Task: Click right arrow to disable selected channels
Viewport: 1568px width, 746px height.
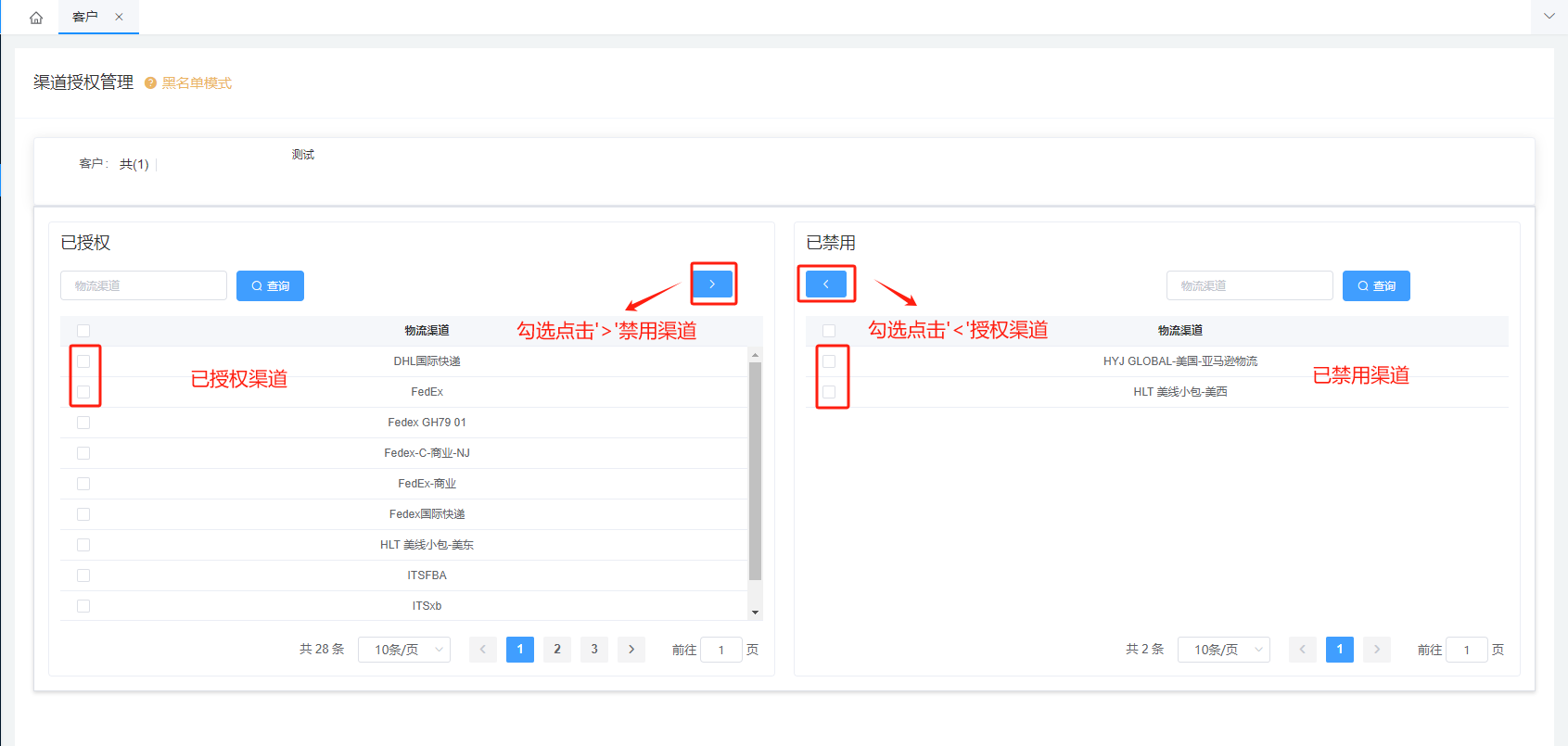Action: [x=712, y=284]
